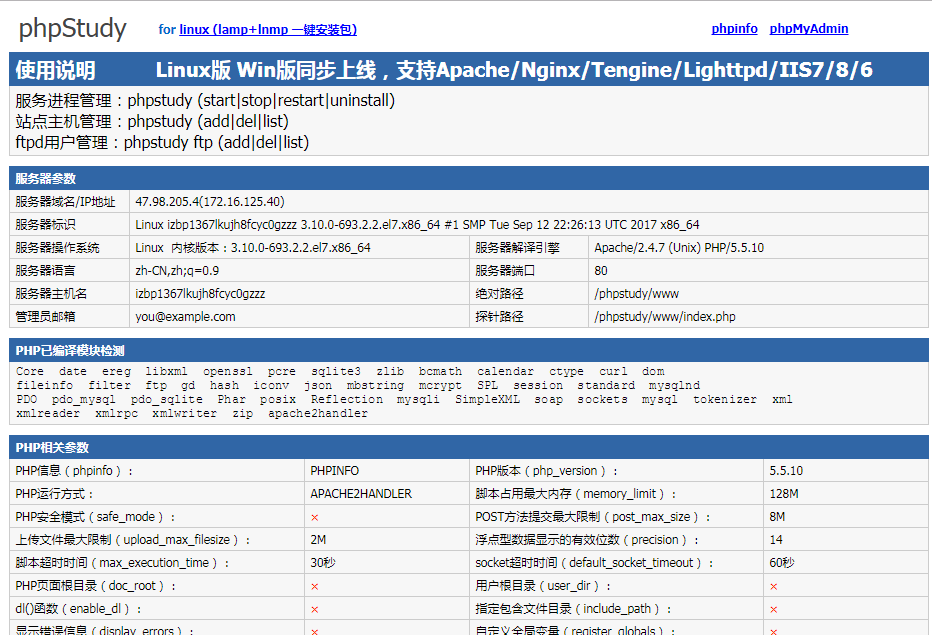Click the 服务器操作系统 kernel version cell

(x=253, y=247)
